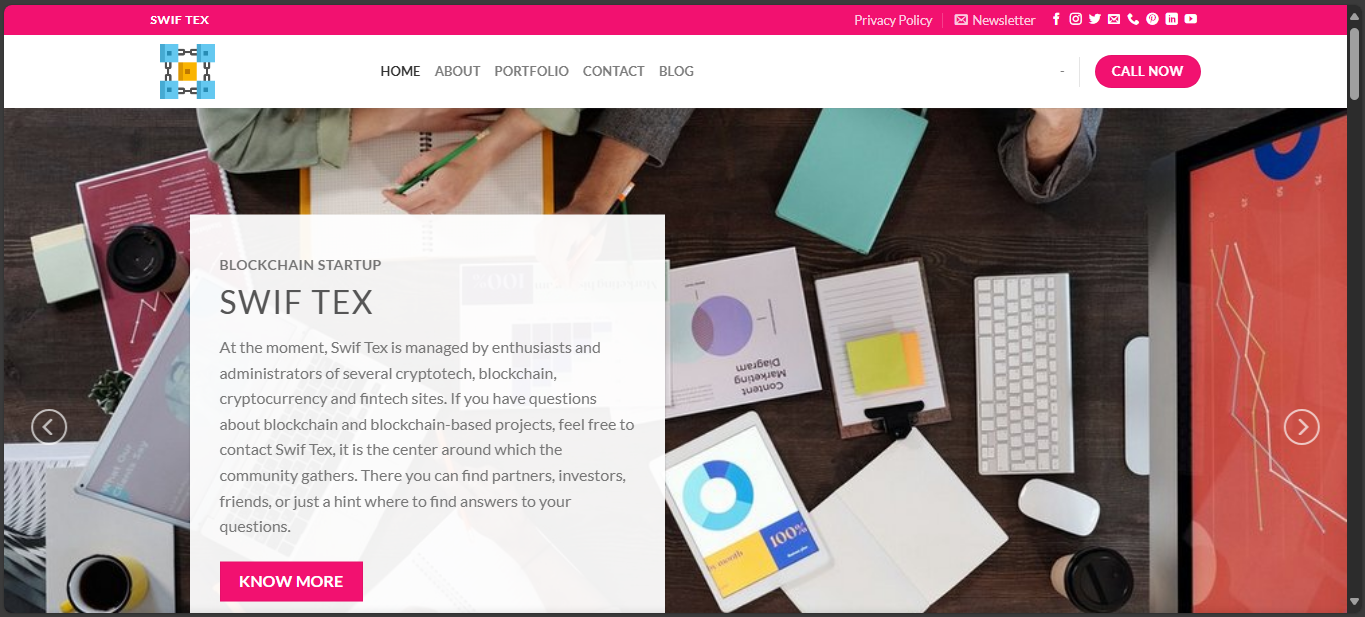The width and height of the screenshot is (1365, 617).
Task: Open the Newsletter link
Action: pyautogui.click(x=995, y=20)
